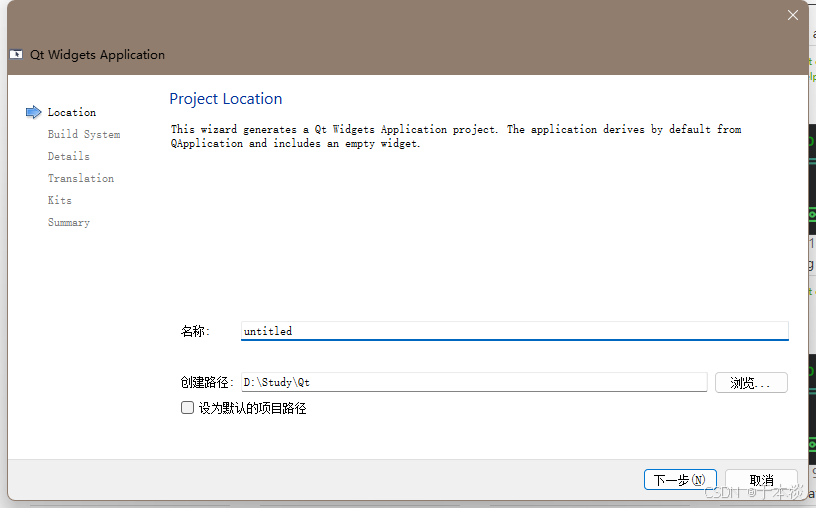Select the Build System wizard step

(84, 134)
